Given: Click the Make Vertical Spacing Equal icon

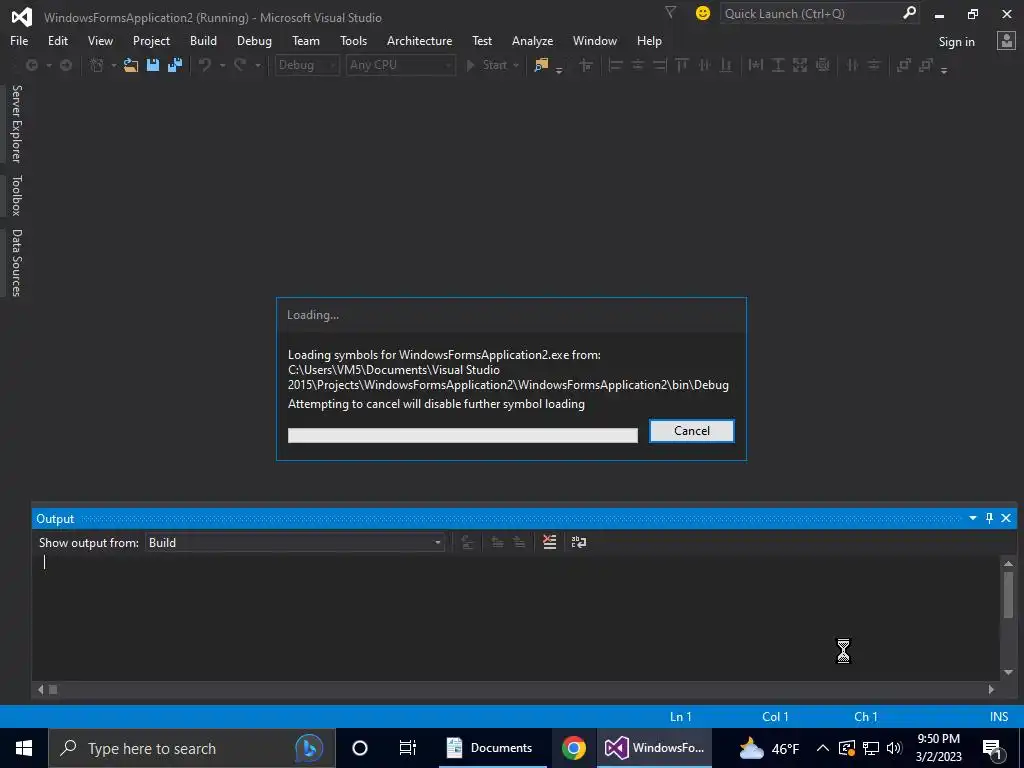Looking at the screenshot, I should [874, 65].
